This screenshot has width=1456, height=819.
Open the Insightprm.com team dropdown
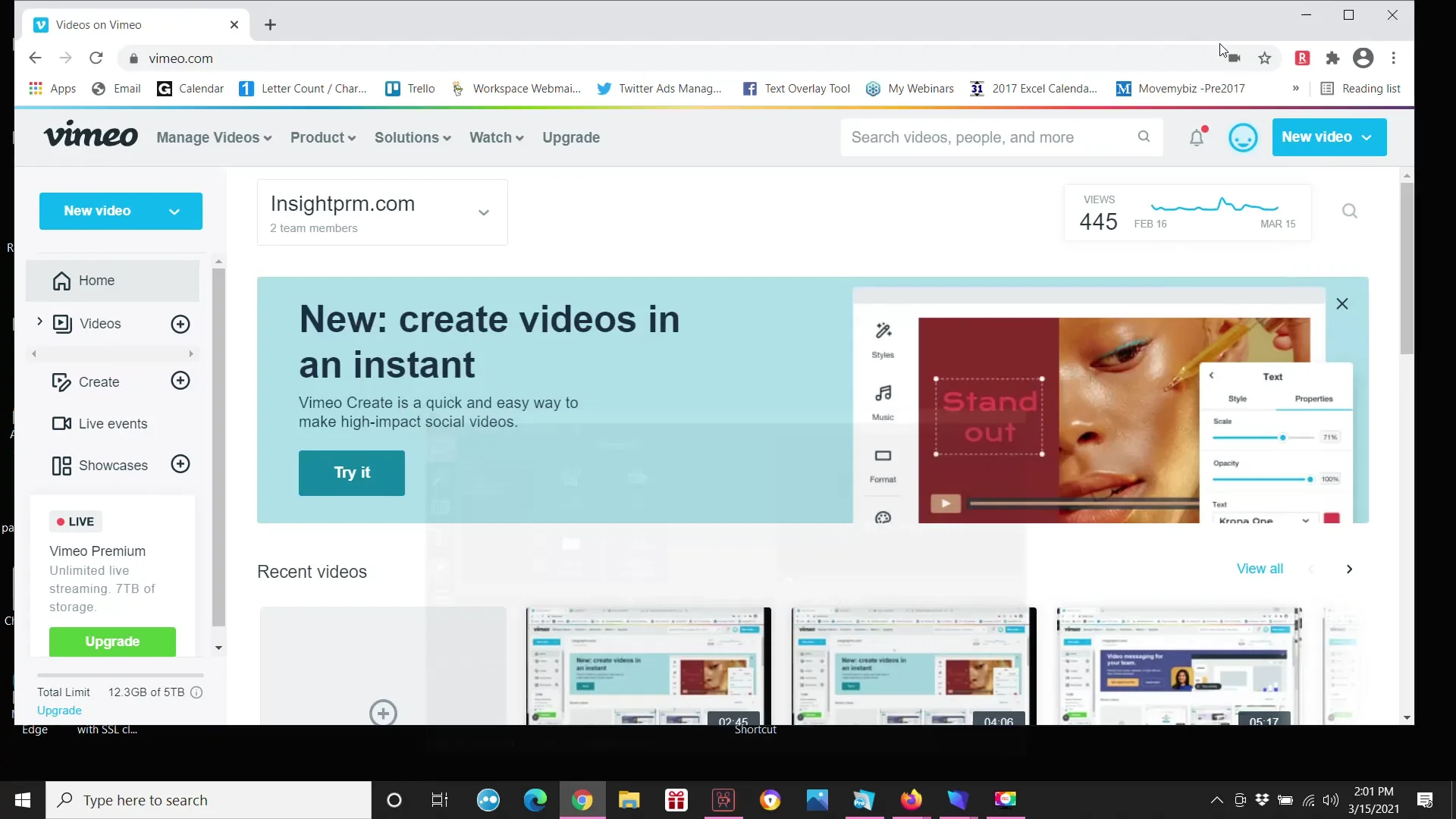coord(382,212)
